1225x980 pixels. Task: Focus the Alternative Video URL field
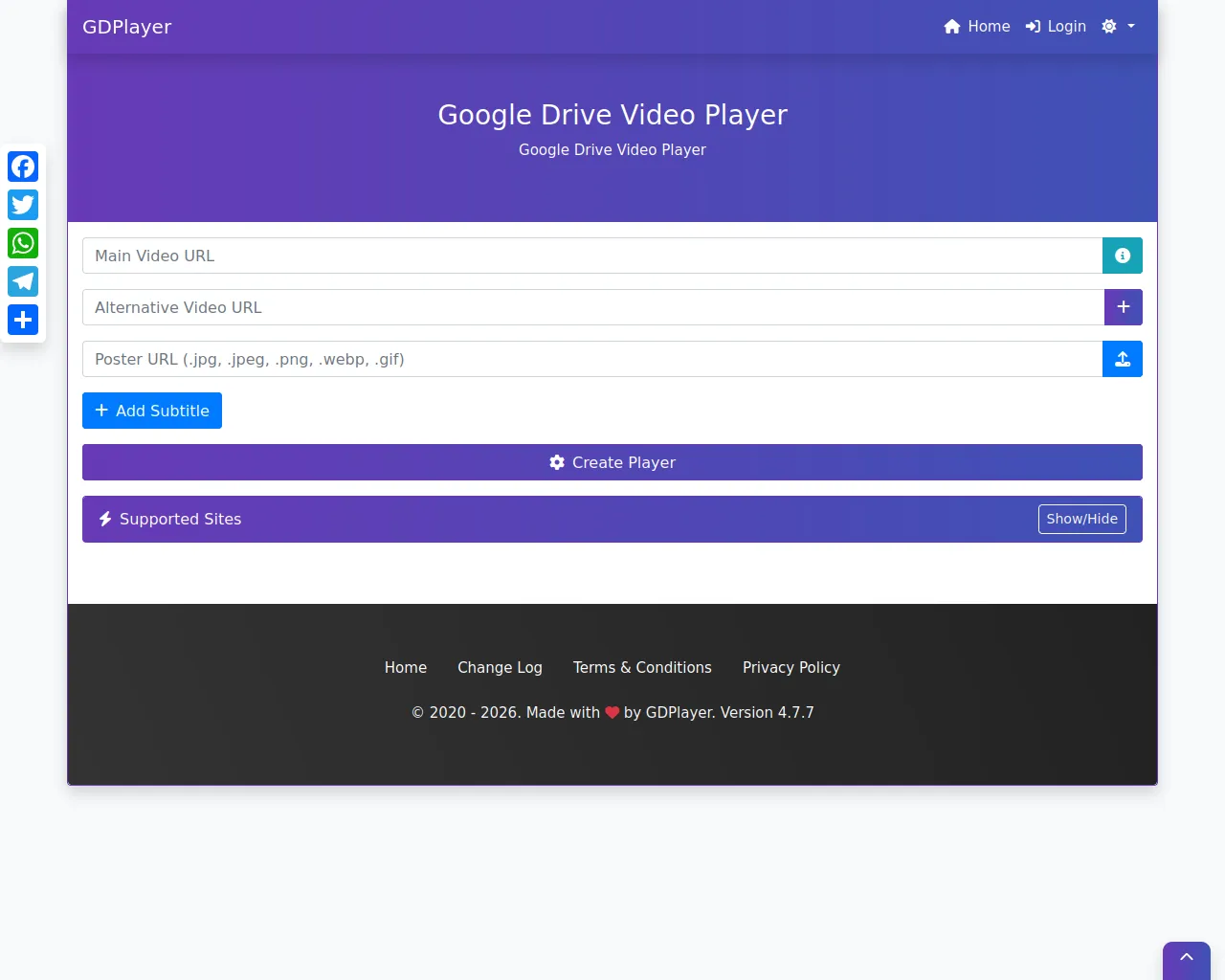(x=593, y=307)
